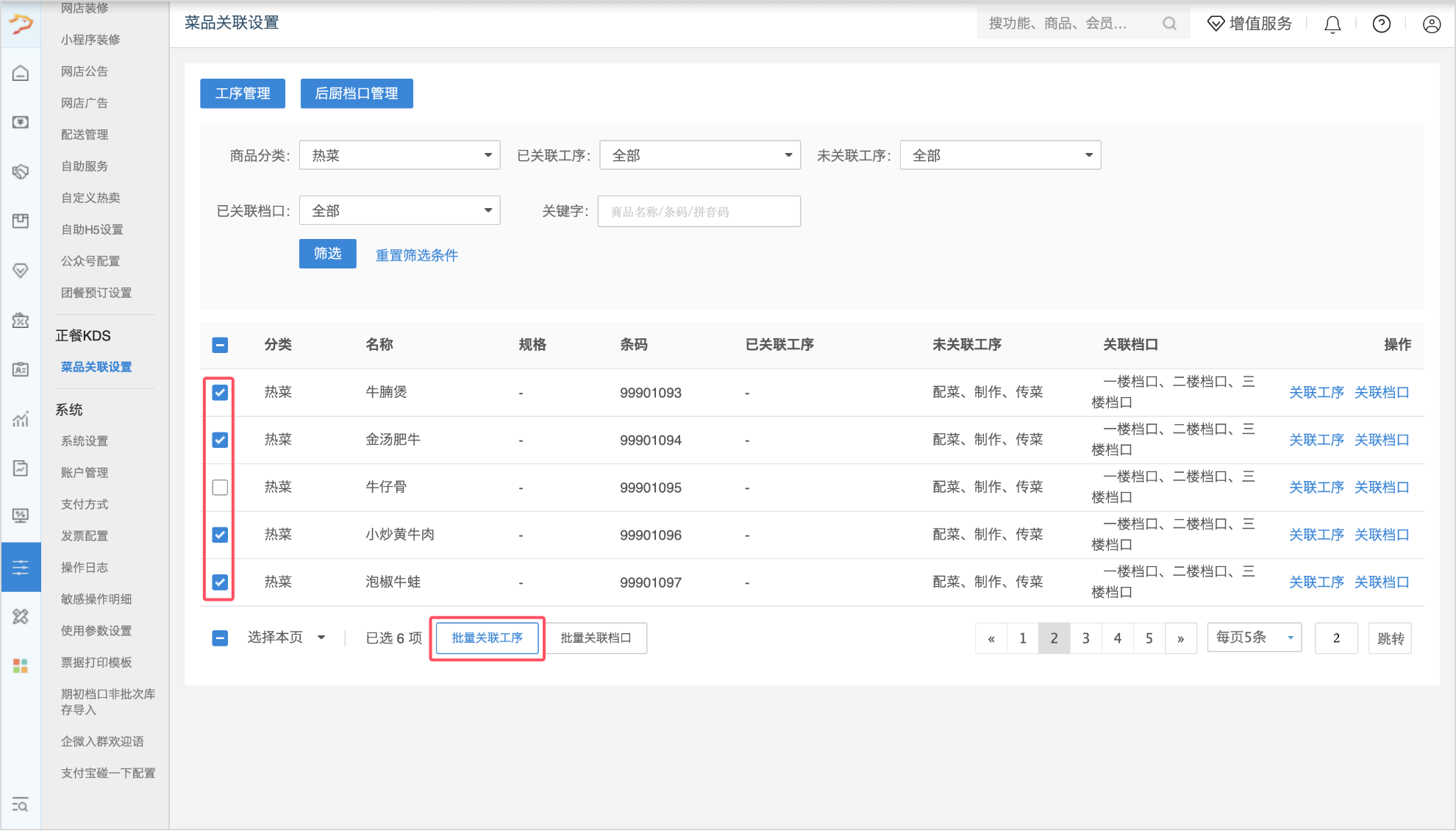Viewport: 1456px width, 831px height.
Task: Open the handshake icon in sidebar
Action: tap(21, 171)
